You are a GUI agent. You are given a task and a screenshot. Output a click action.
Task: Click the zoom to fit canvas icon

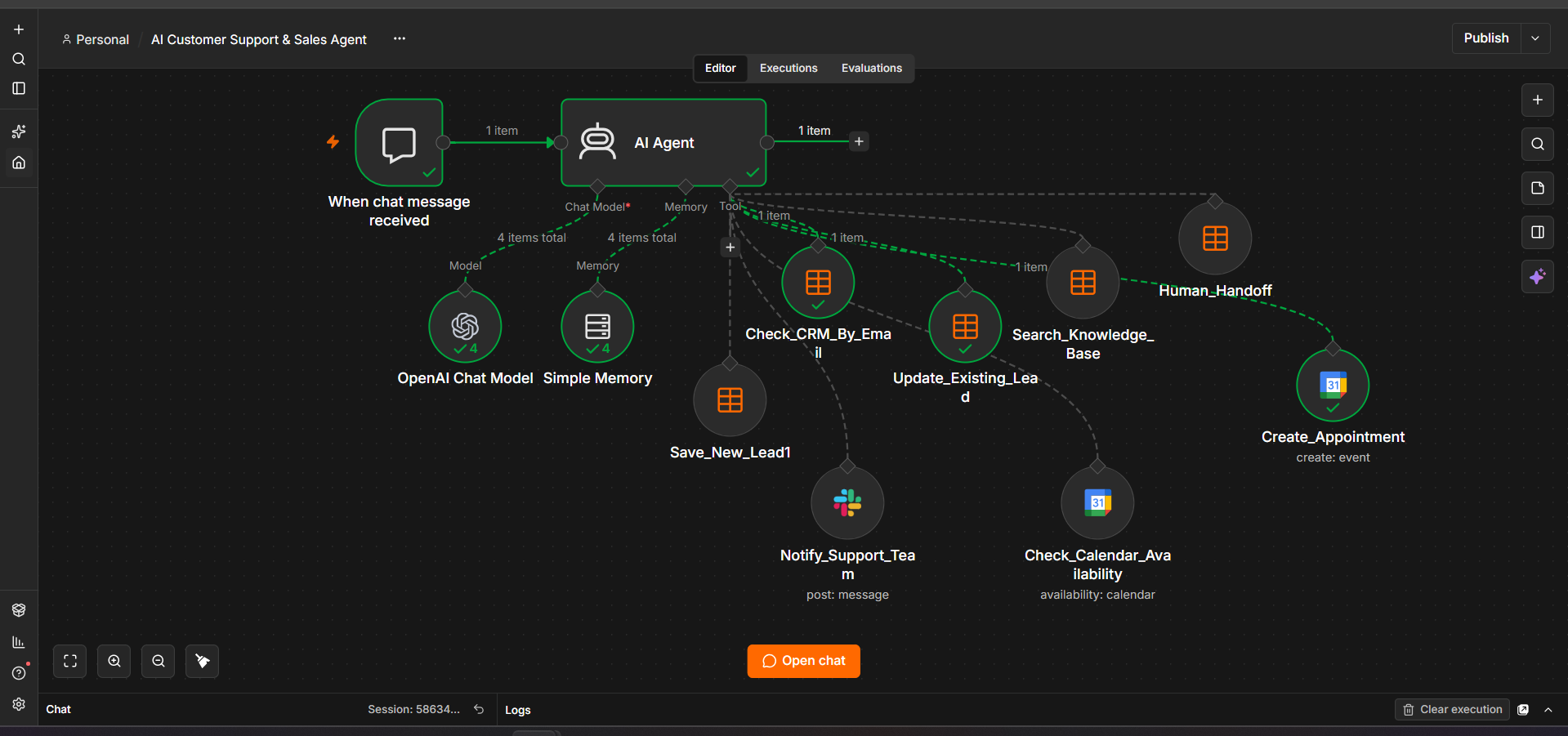coord(70,661)
